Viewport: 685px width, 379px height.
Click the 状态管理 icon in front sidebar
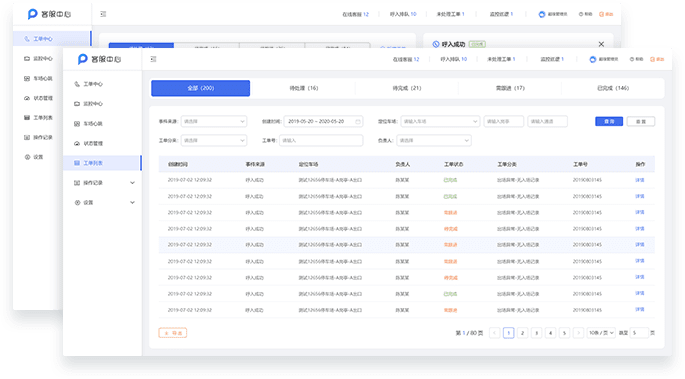[x=77, y=143]
